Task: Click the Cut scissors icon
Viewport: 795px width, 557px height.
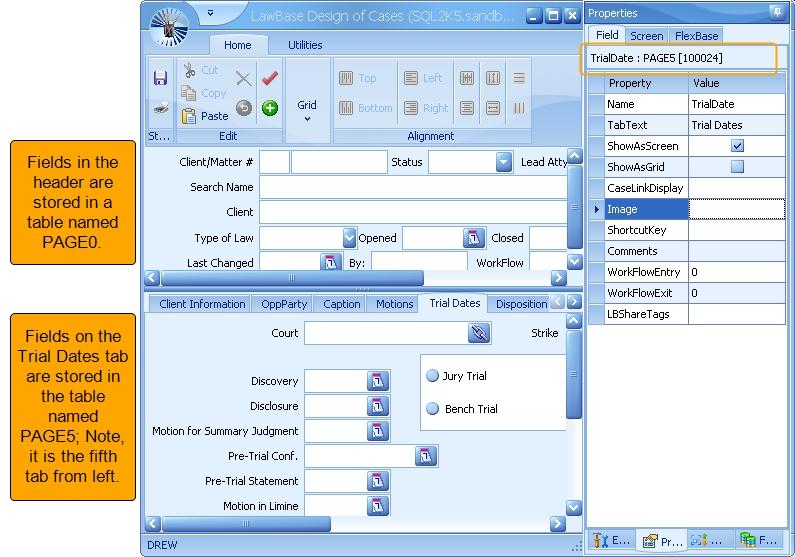Action: (x=190, y=70)
